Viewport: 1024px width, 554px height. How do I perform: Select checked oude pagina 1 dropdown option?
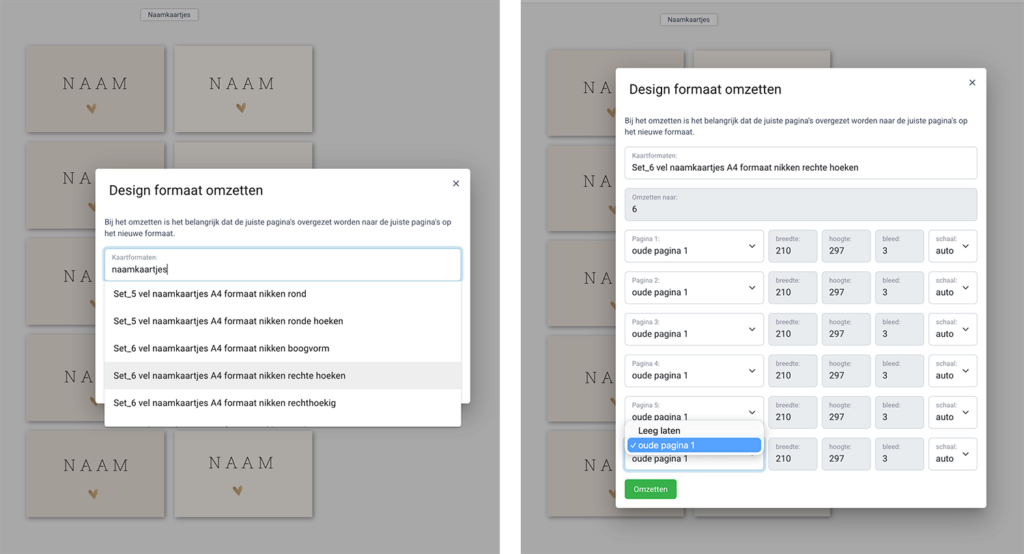pyautogui.click(x=694, y=445)
